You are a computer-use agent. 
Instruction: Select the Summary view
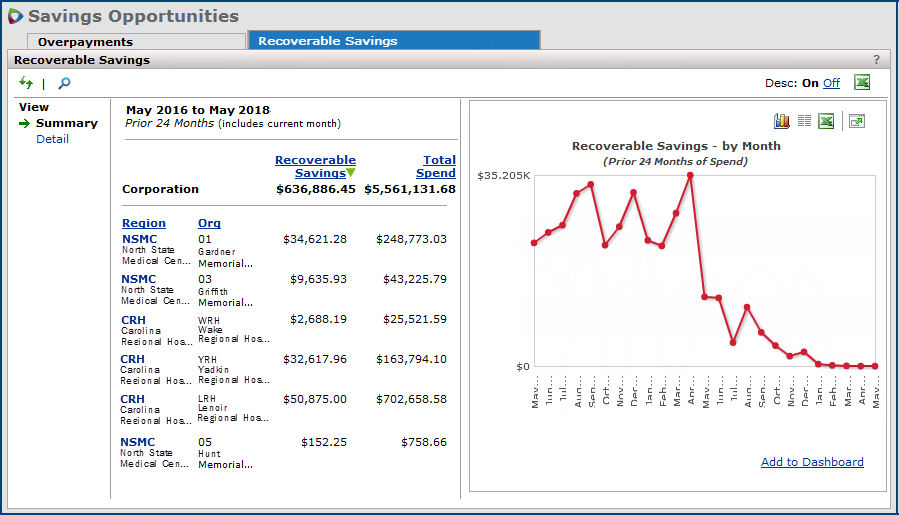tap(67, 123)
